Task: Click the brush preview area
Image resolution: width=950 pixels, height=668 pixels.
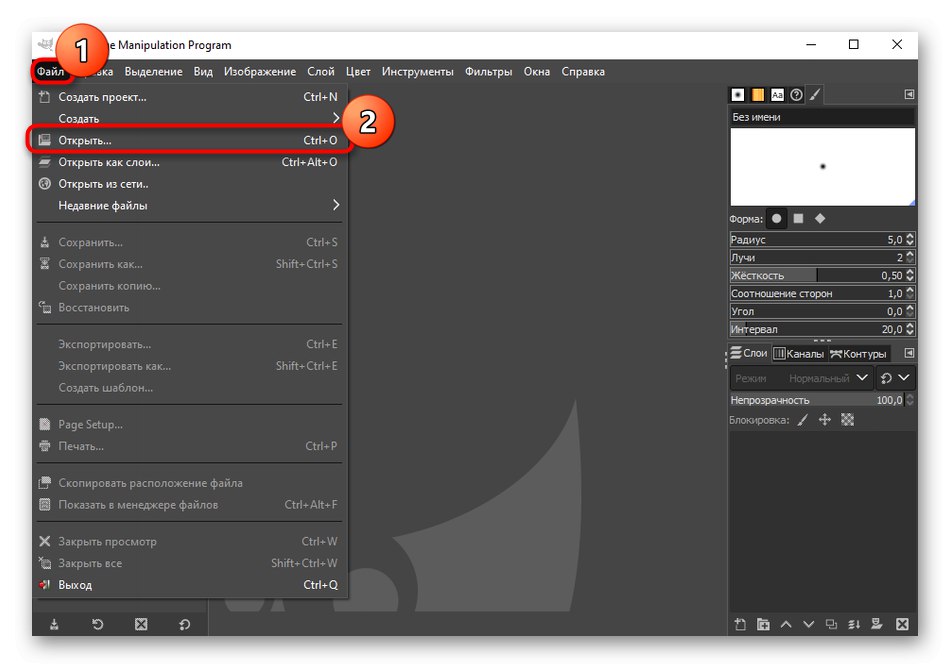Action: 823,167
